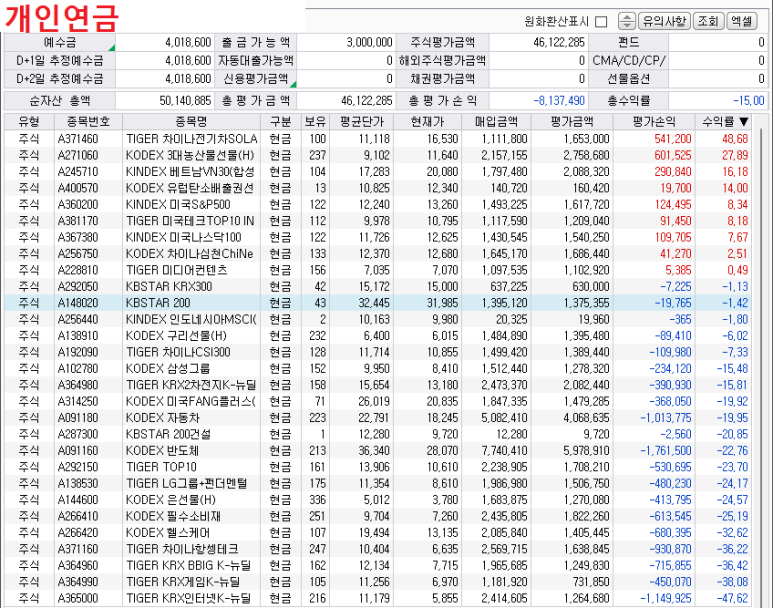
Task: Select the KODEX 차이나심천ChiNe row
Action: [x=378, y=253]
